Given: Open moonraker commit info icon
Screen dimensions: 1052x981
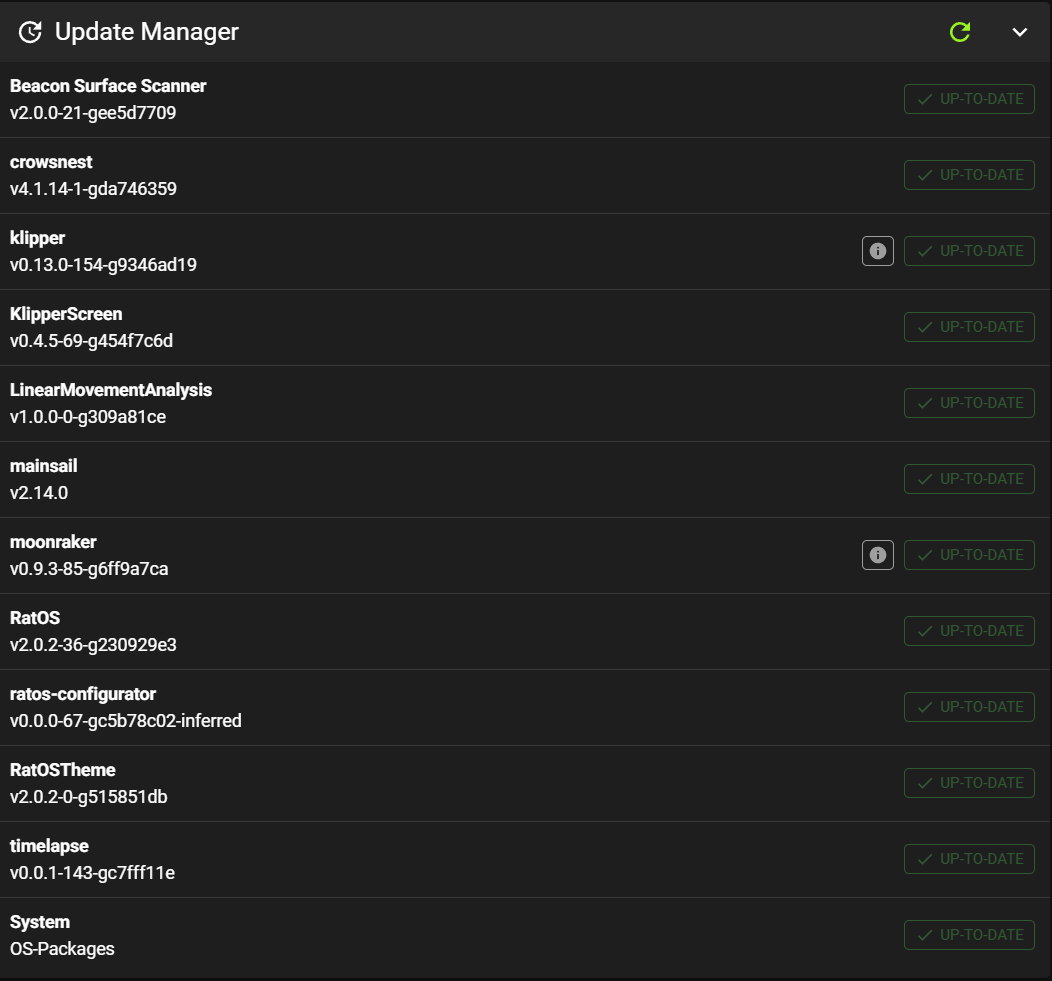Looking at the screenshot, I should [x=878, y=555].
